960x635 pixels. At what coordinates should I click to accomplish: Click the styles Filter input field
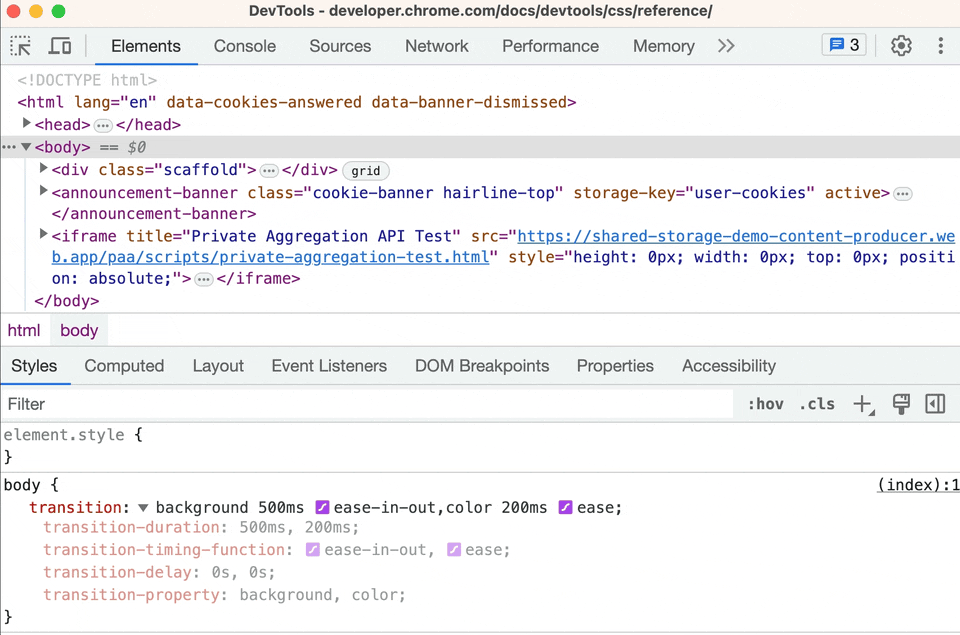point(367,404)
